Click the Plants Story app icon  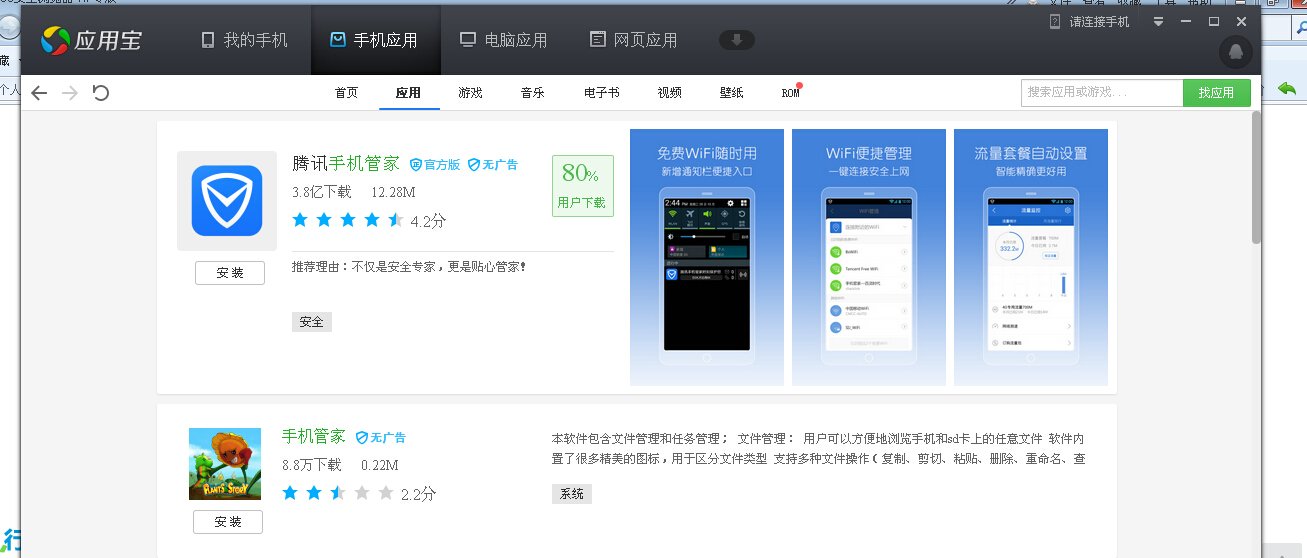coord(225,464)
